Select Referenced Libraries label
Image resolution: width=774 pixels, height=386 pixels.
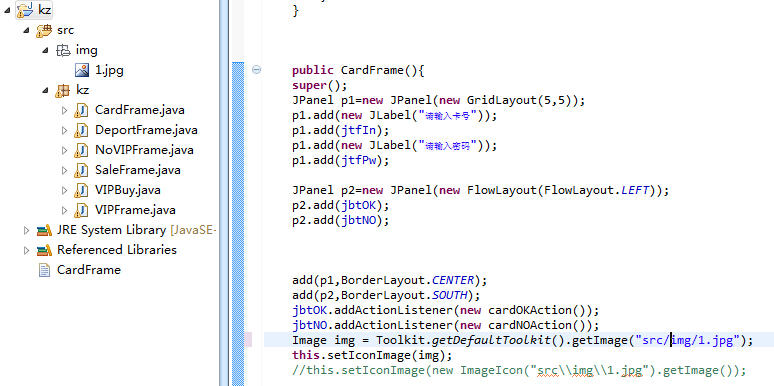point(116,250)
